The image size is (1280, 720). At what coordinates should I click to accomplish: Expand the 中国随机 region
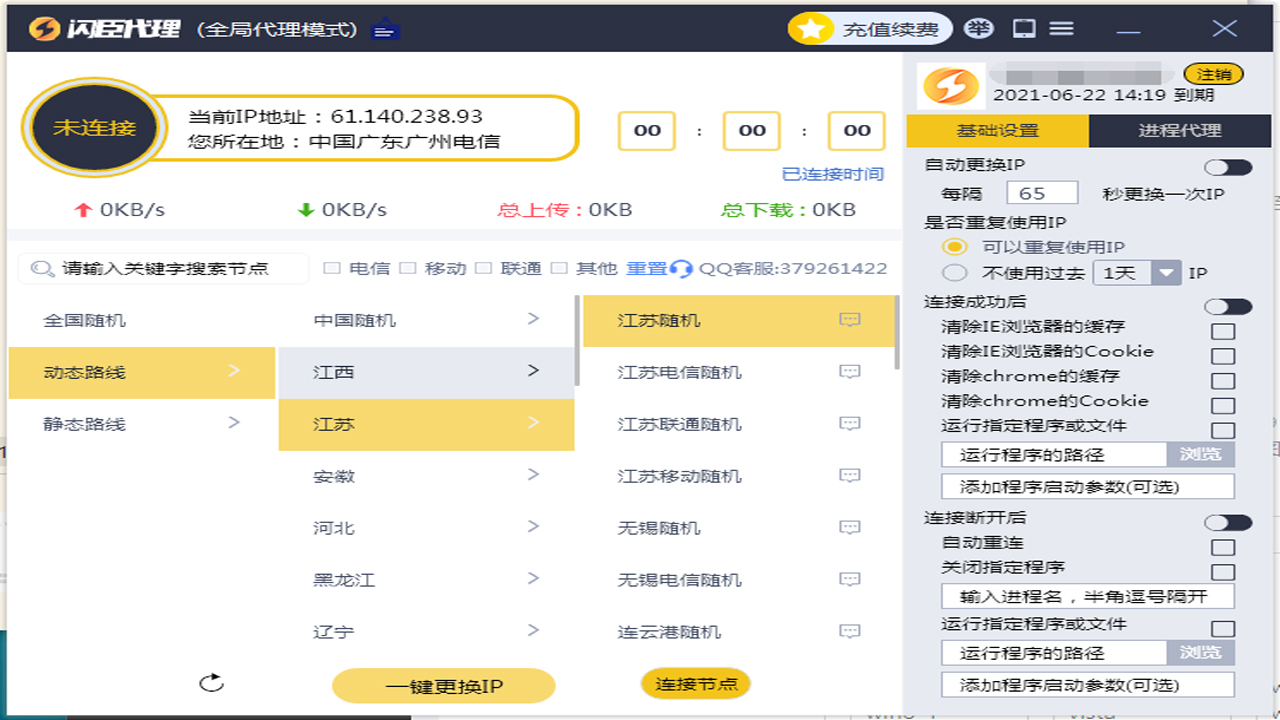tap(427, 320)
